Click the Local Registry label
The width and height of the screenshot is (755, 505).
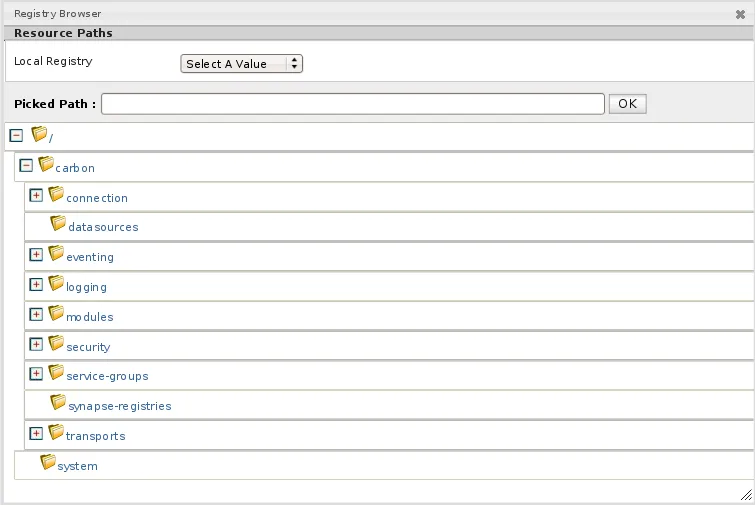coord(53,61)
